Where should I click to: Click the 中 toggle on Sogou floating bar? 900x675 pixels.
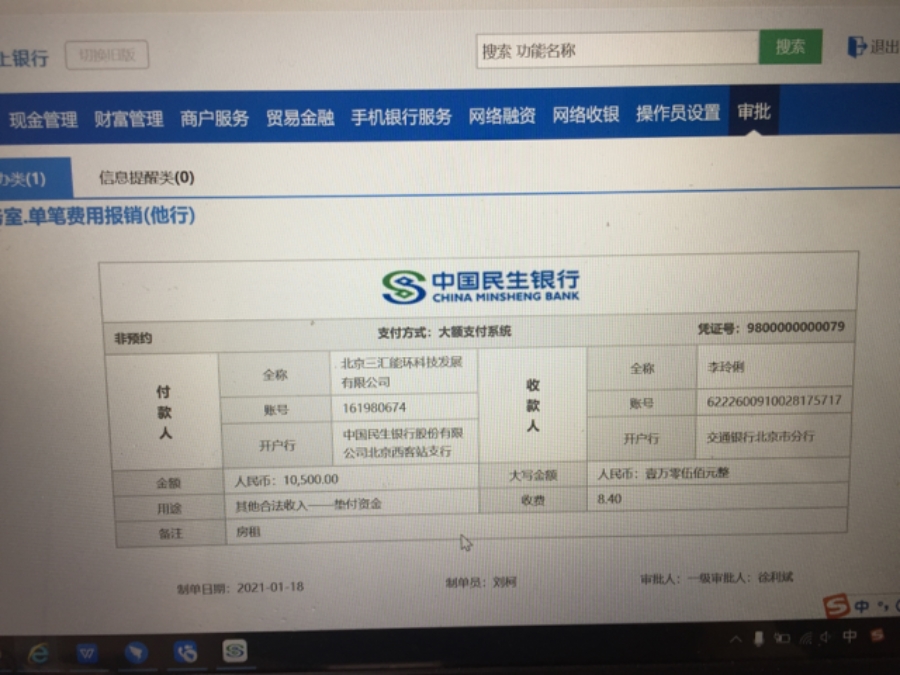862,607
